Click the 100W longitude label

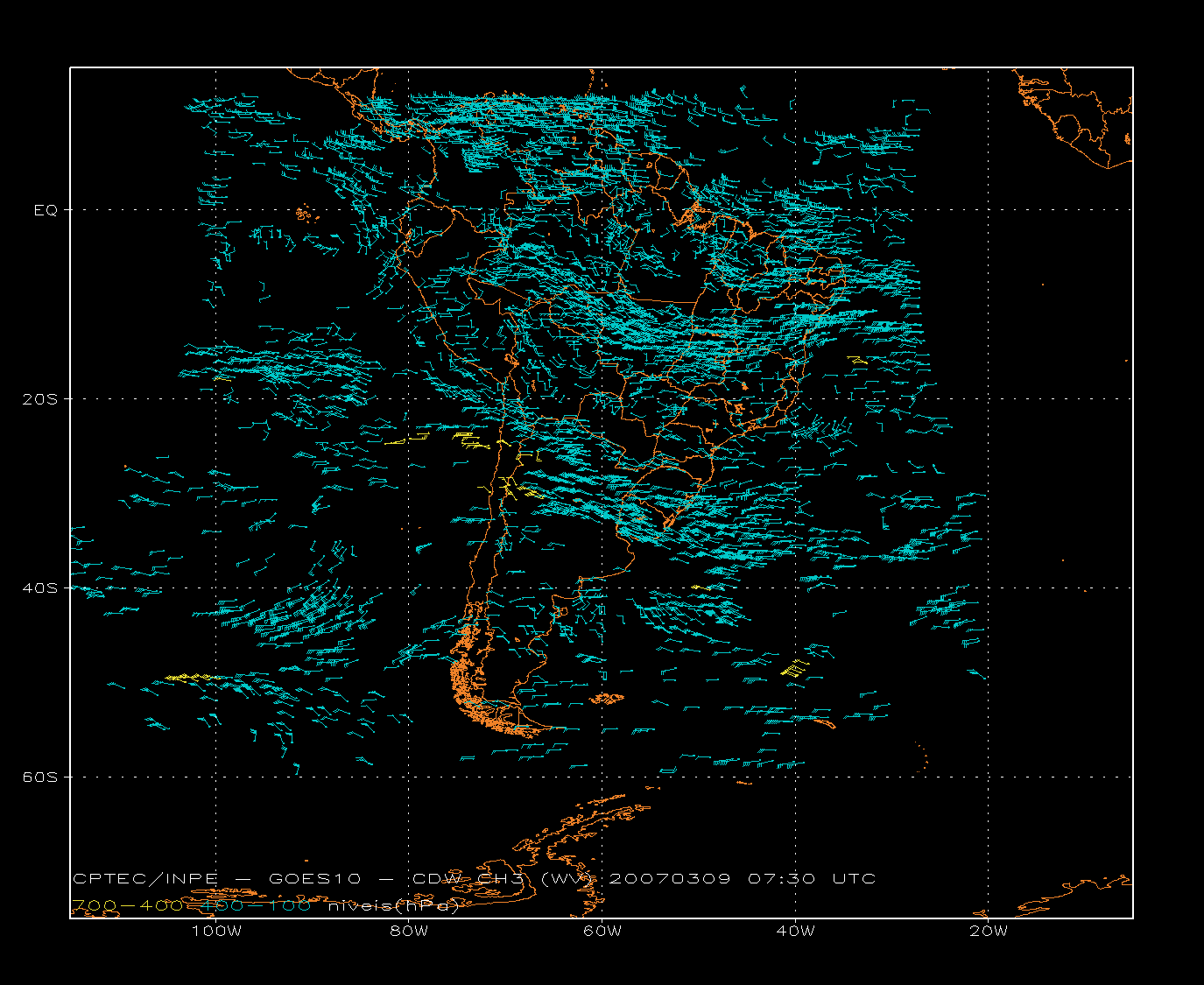[216, 931]
